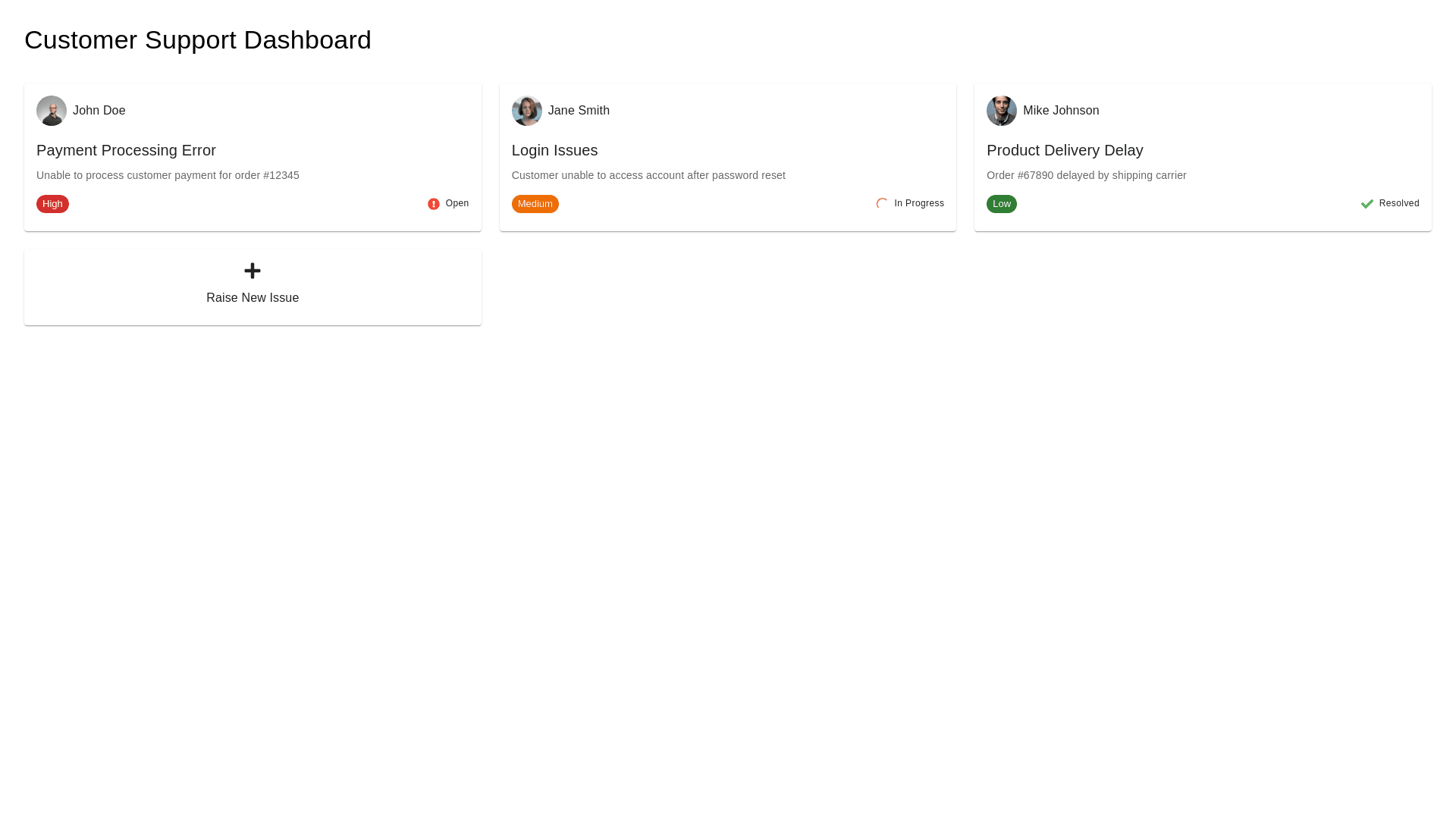This screenshot has width=1456, height=819.
Task: Click the plus icon to add issue
Action: point(253,271)
